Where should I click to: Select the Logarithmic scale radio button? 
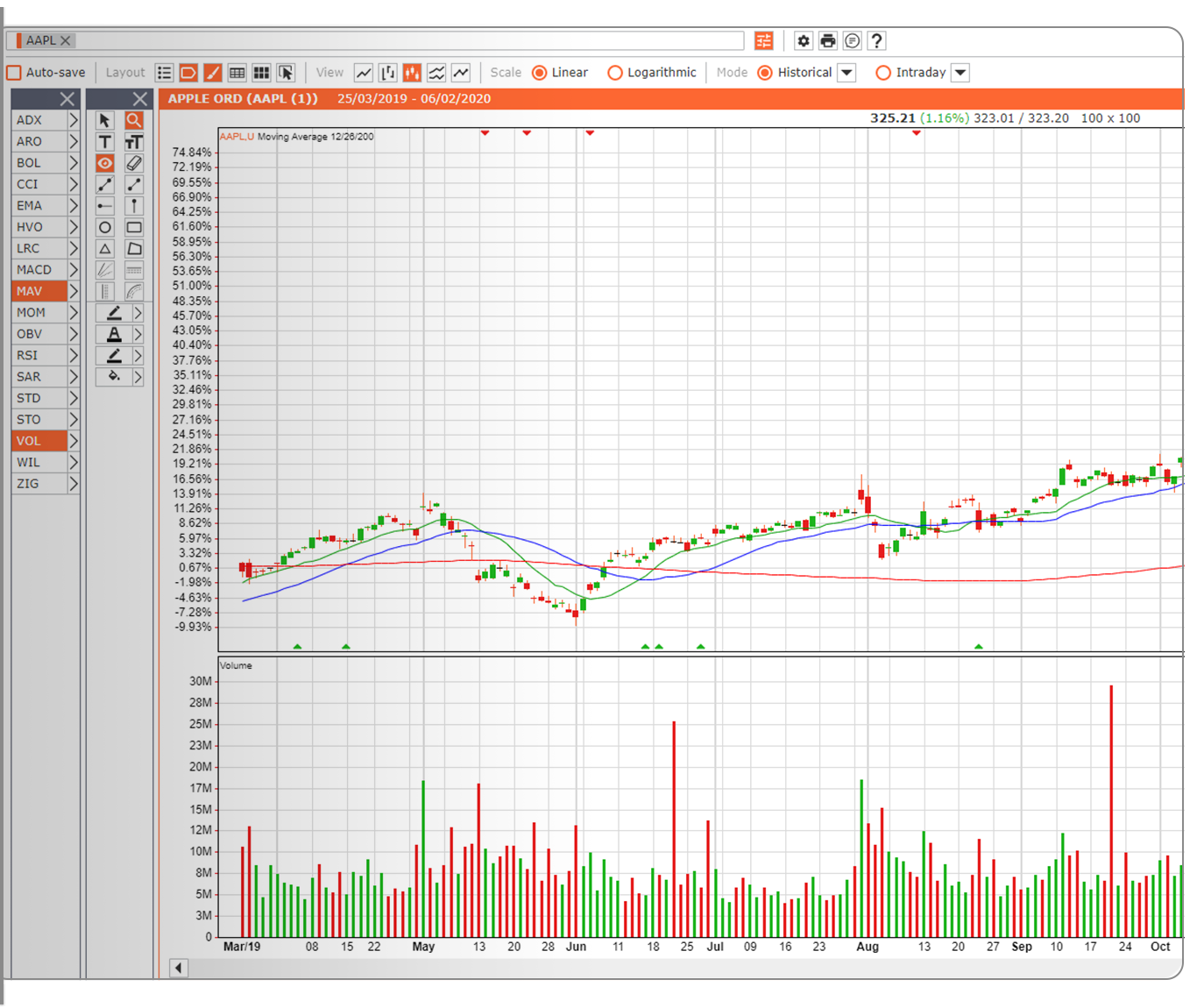pyautogui.click(x=615, y=73)
